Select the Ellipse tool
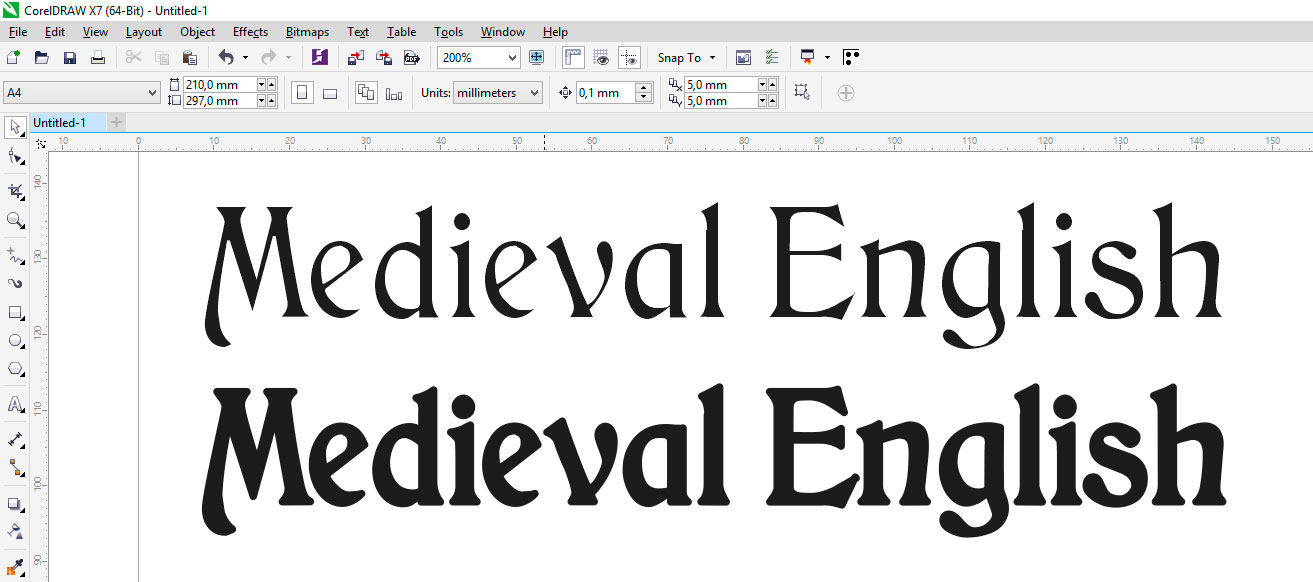The image size is (1313, 582). (15, 341)
